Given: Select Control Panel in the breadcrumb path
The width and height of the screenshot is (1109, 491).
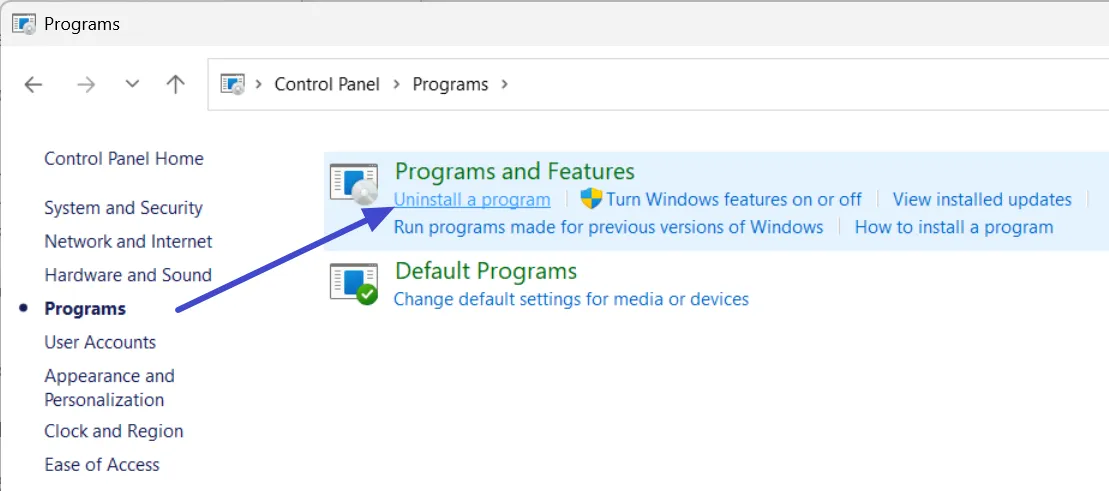Looking at the screenshot, I should [327, 85].
